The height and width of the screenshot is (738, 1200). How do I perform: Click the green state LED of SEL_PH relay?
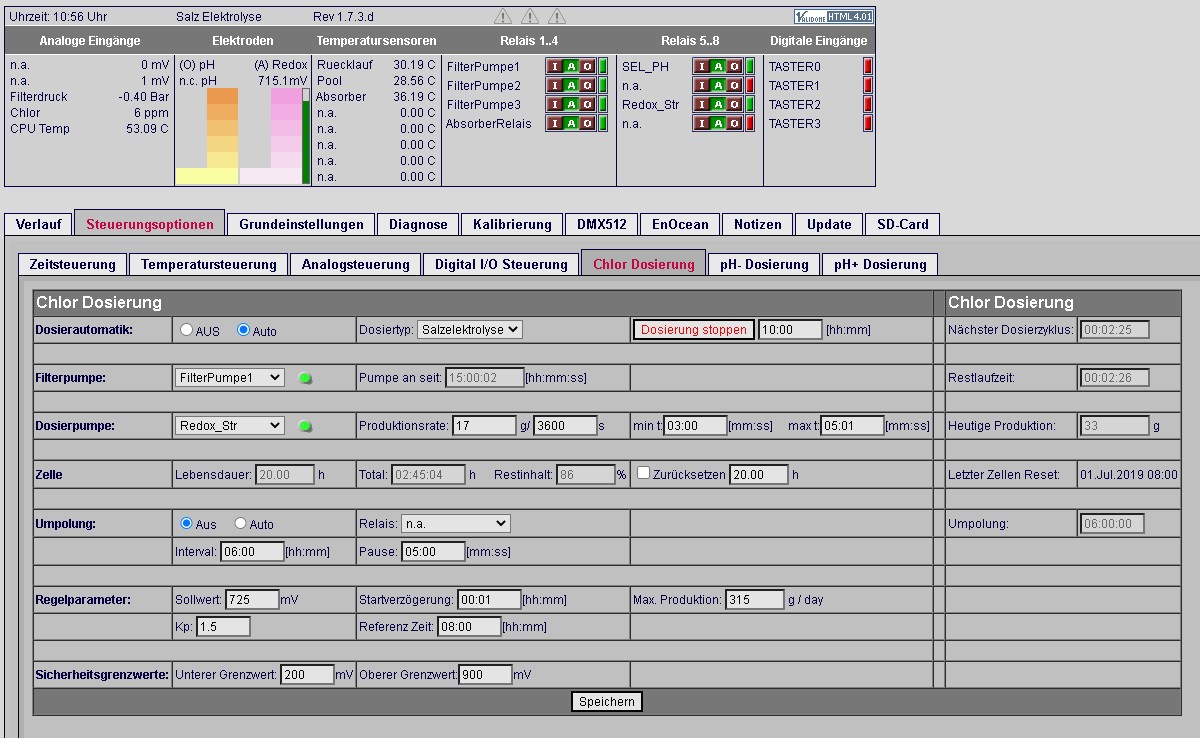749,66
